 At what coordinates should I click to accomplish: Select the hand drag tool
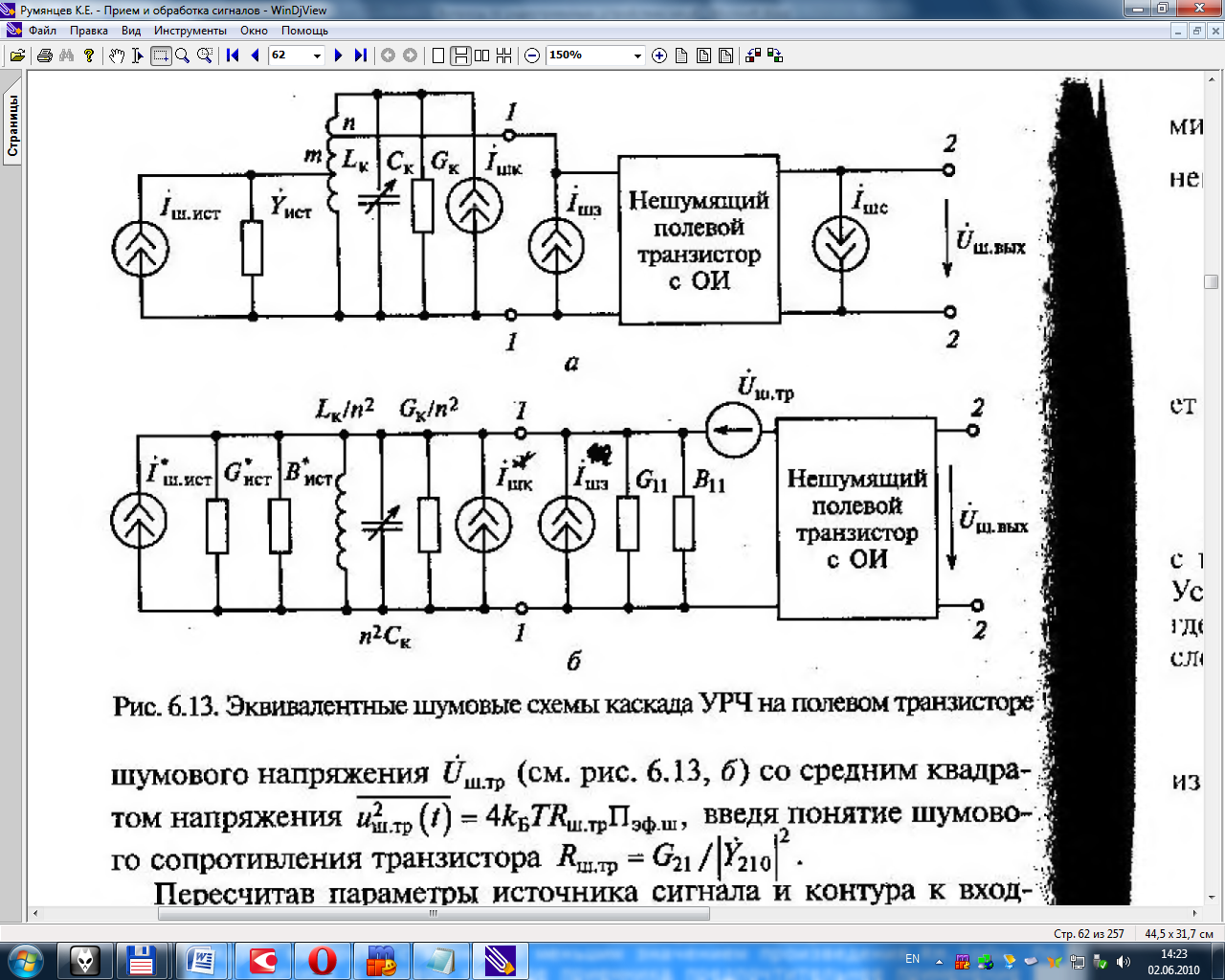pos(116,56)
